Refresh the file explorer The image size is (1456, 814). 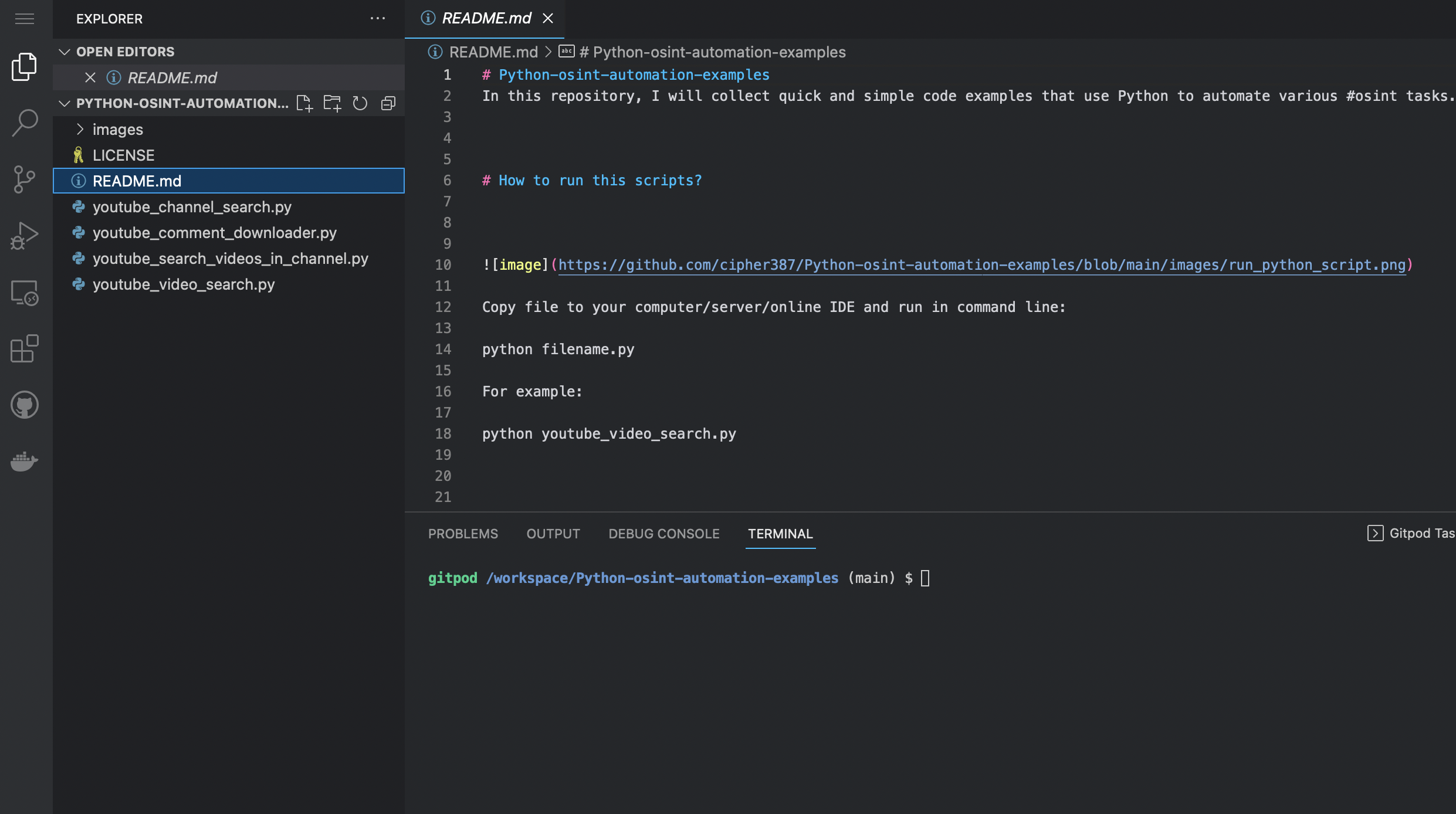[x=360, y=103]
